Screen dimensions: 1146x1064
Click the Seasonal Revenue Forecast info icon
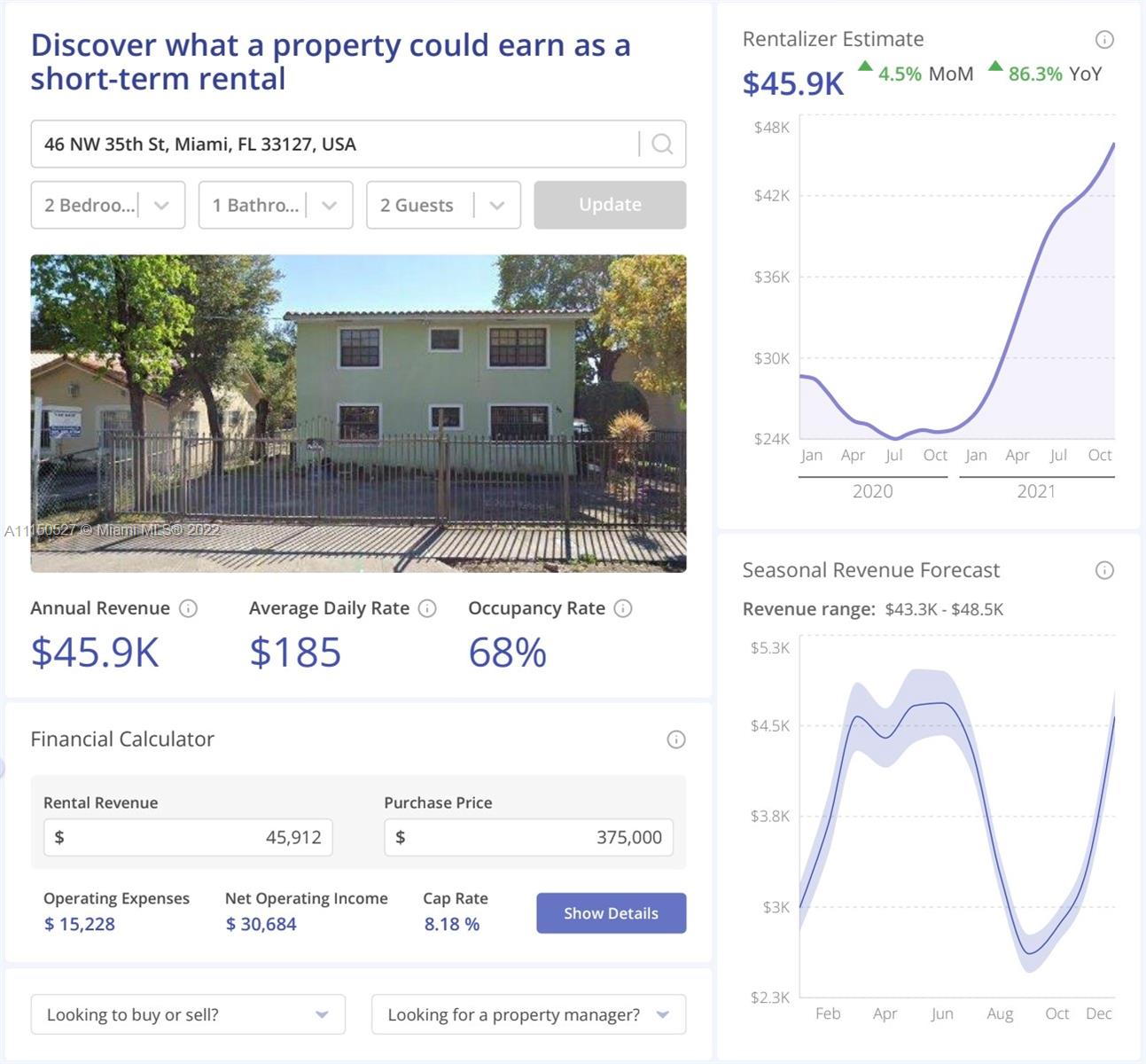point(1104,570)
